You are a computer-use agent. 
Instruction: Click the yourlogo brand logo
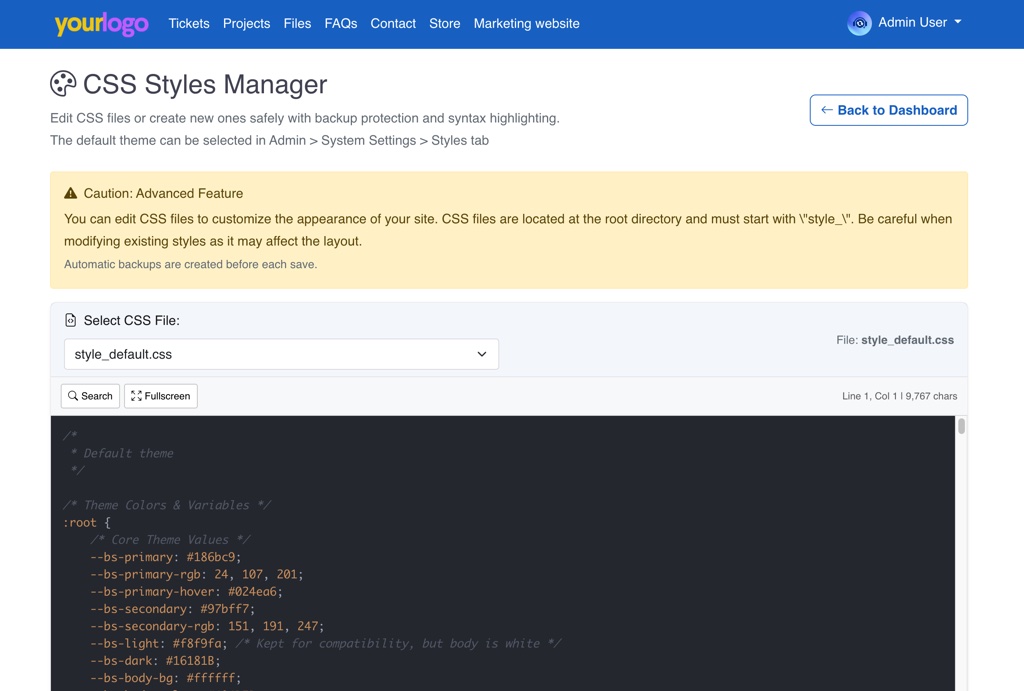pyautogui.click(x=101, y=24)
